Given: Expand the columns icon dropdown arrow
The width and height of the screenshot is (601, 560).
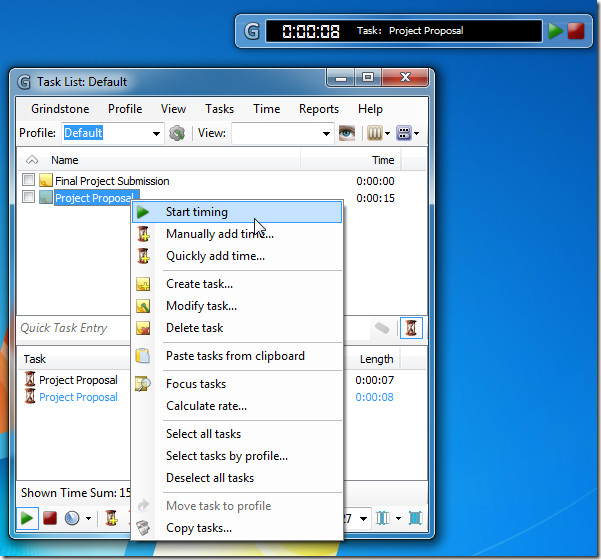Looking at the screenshot, I should click(x=387, y=133).
